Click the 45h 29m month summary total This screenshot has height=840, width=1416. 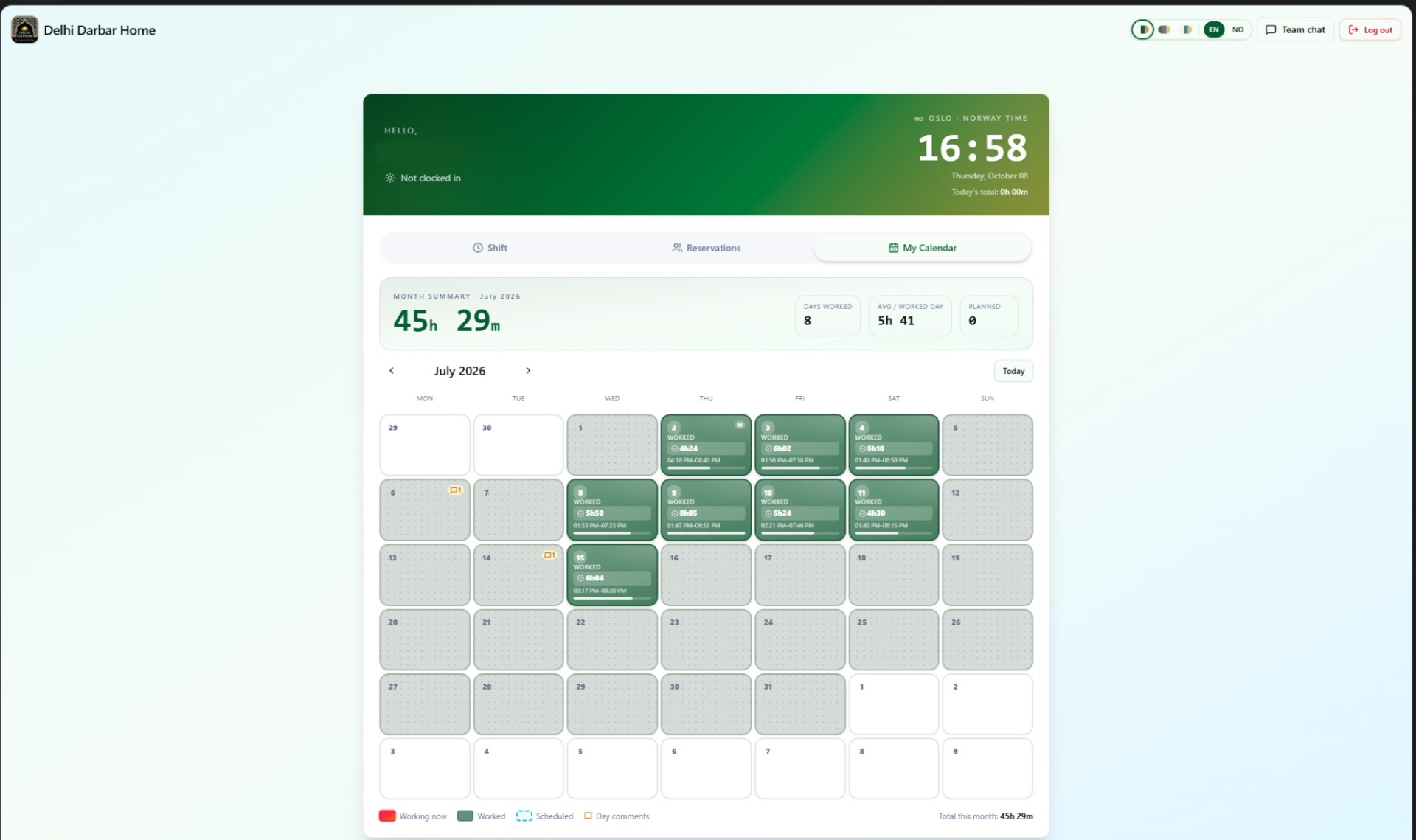(446, 321)
